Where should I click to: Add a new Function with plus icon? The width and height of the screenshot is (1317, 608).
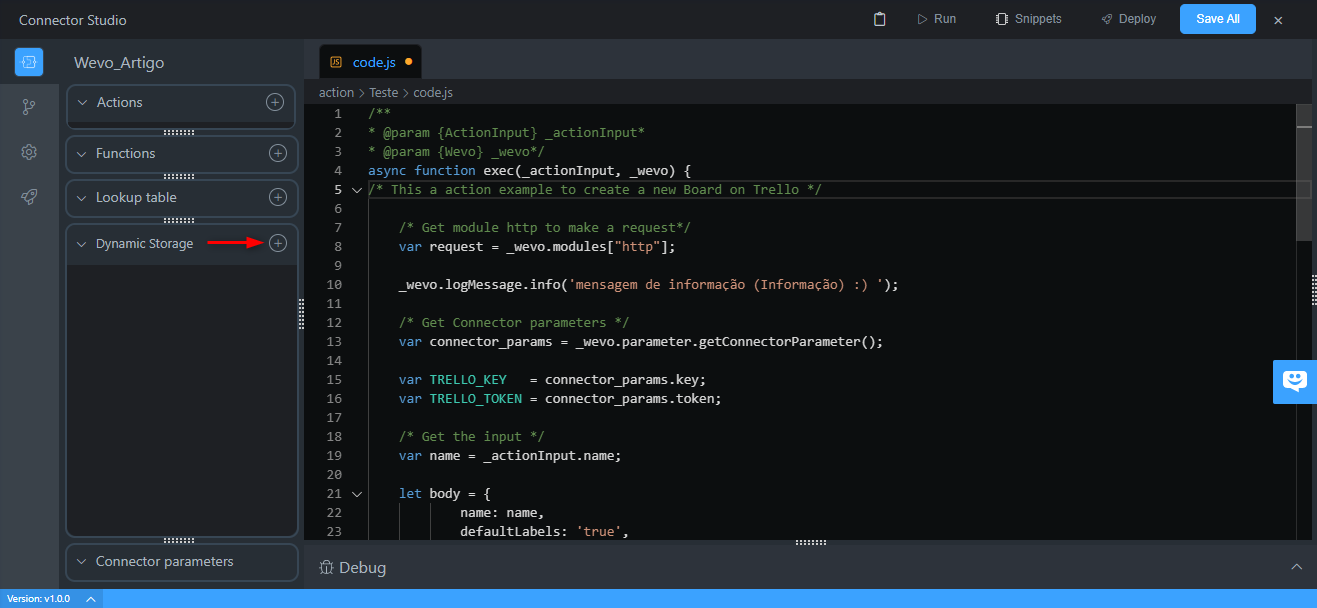point(278,153)
